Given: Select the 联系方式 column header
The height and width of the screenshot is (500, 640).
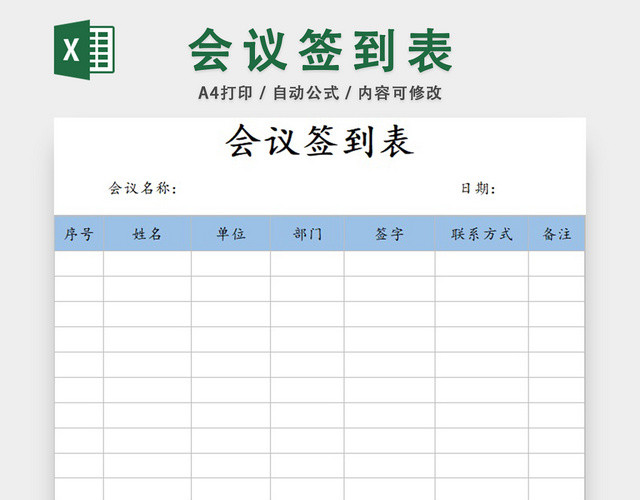Looking at the screenshot, I should (x=482, y=234).
